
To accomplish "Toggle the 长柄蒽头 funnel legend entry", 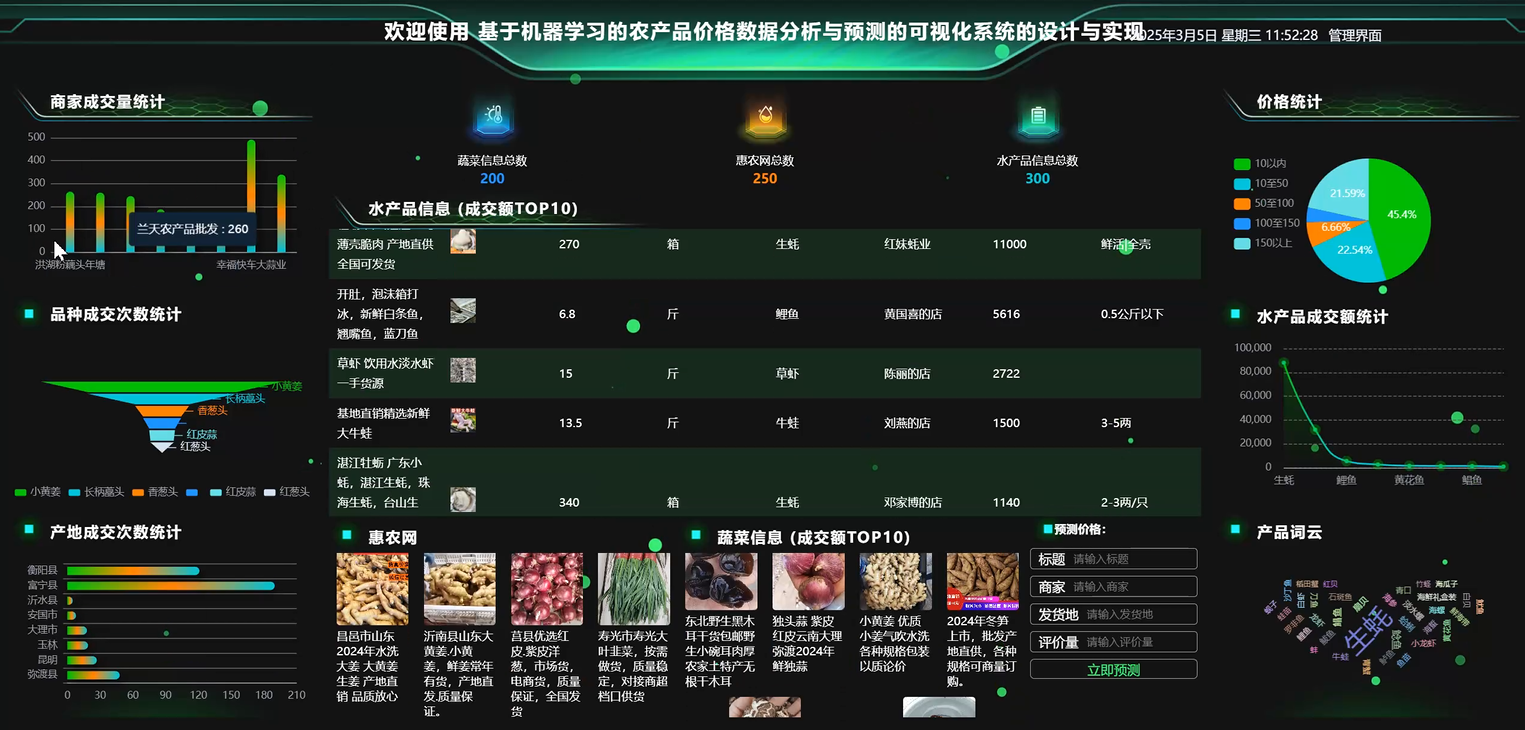I will (x=96, y=492).
